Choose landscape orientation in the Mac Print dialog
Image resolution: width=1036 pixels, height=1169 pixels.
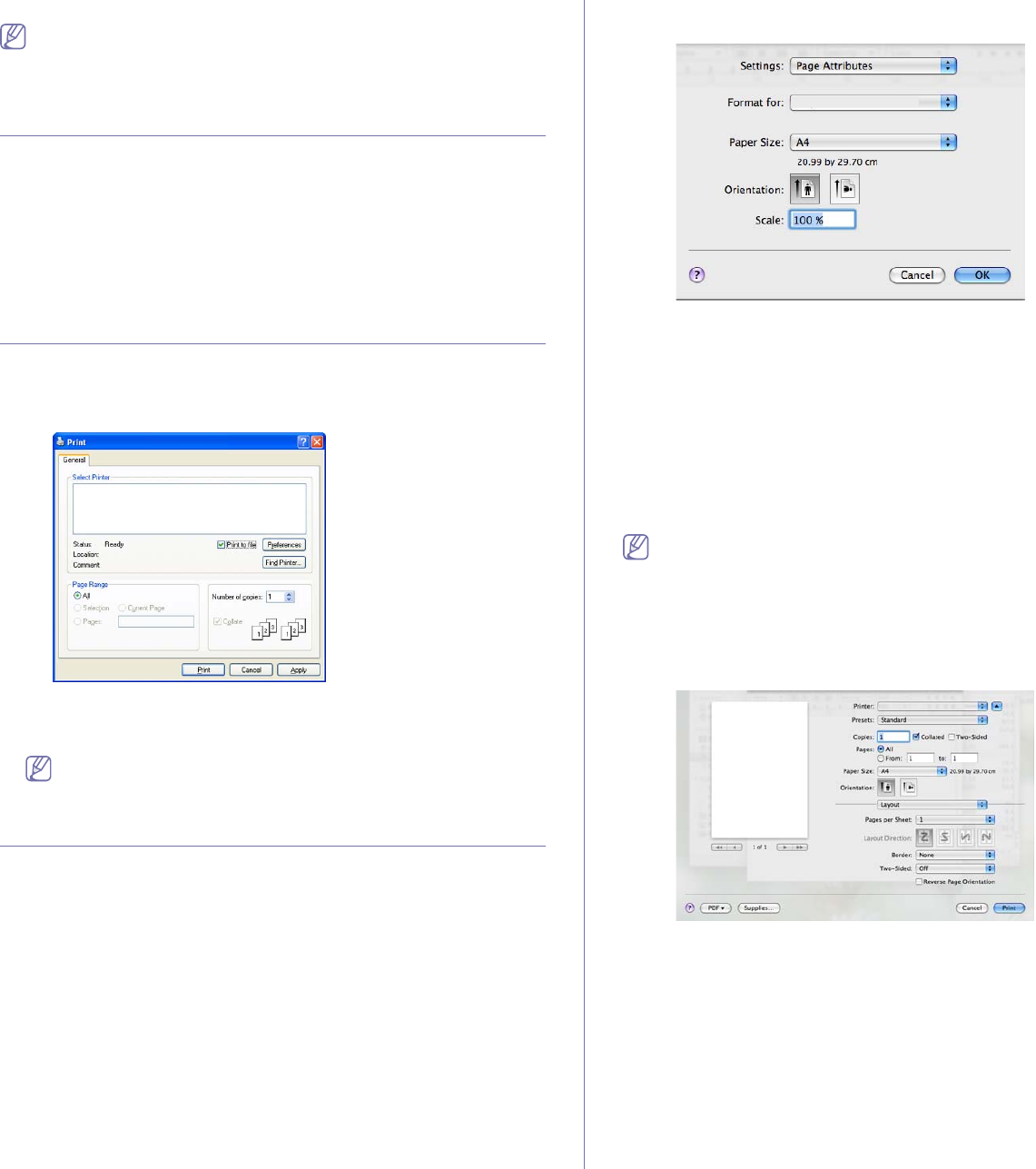[909, 788]
